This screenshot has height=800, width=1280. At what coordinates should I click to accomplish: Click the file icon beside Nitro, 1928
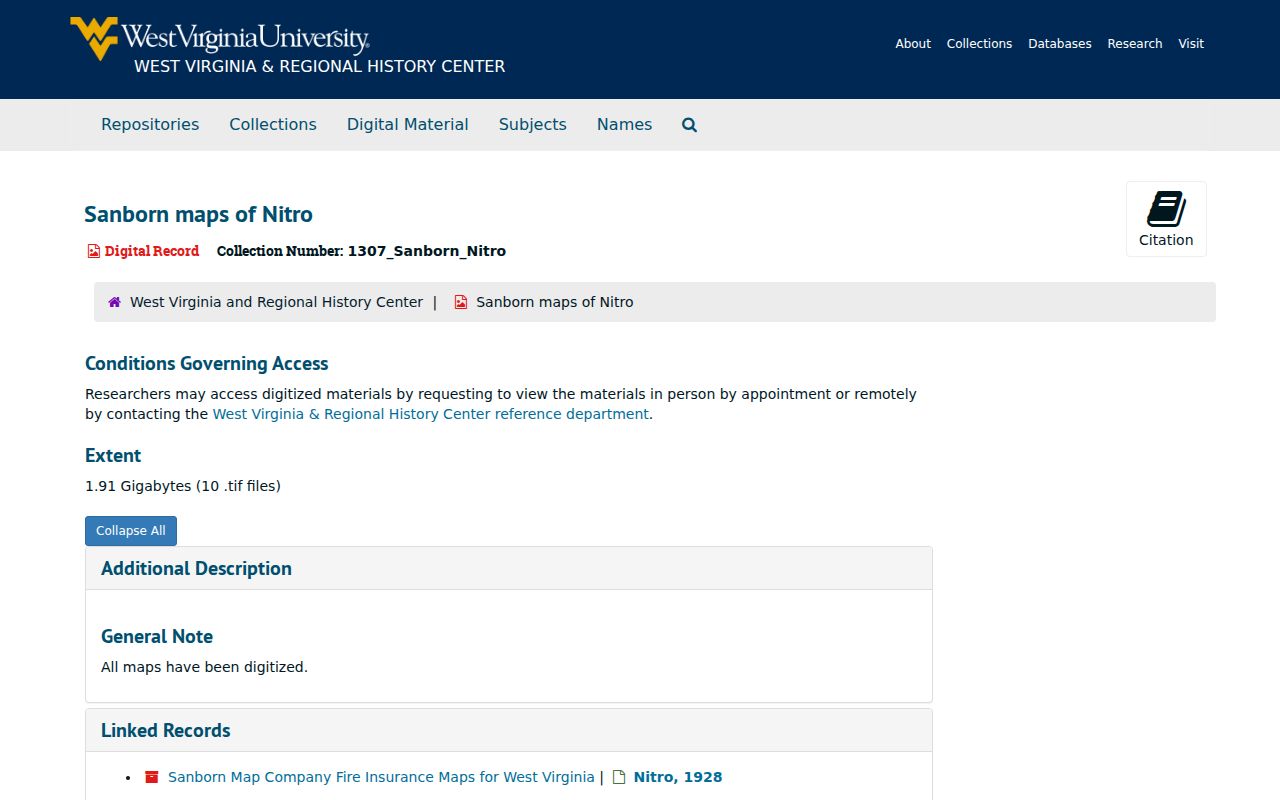(619, 777)
